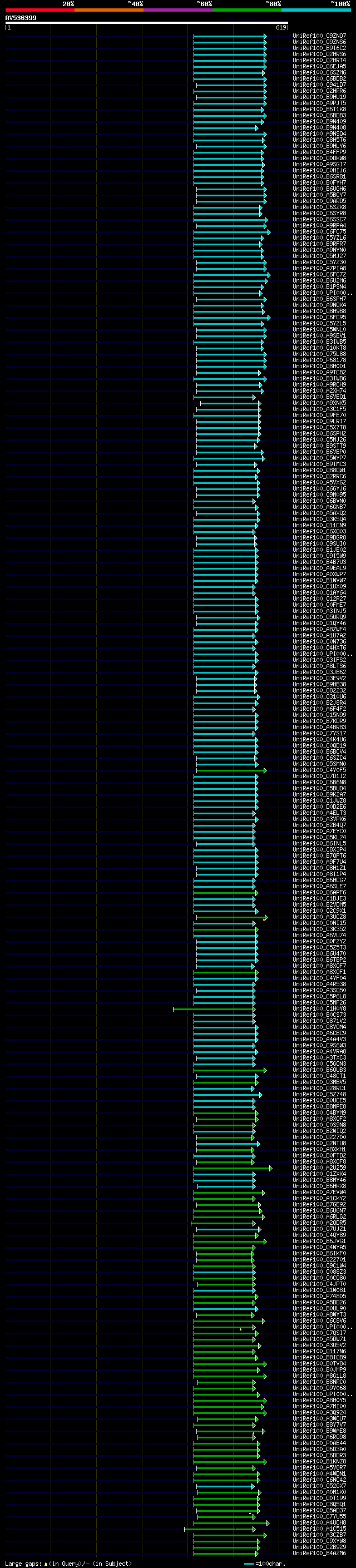The width and height of the screenshot is (356, 1568).
Task: Click the cyan alignment bar for UniRef100_B9N408
Action: pyautogui.click(x=226, y=128)
